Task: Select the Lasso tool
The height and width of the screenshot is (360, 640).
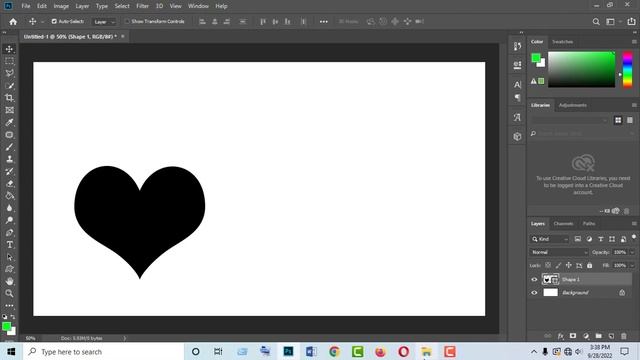Action: click(9, 73)
